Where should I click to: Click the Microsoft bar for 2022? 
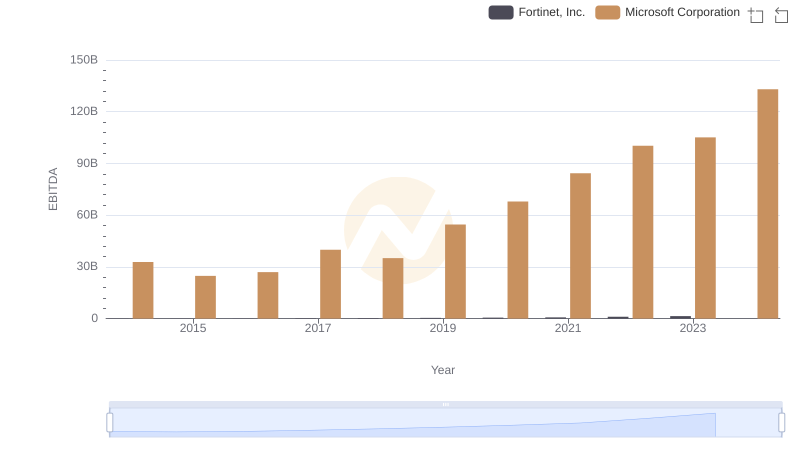[x=643, y=232]
